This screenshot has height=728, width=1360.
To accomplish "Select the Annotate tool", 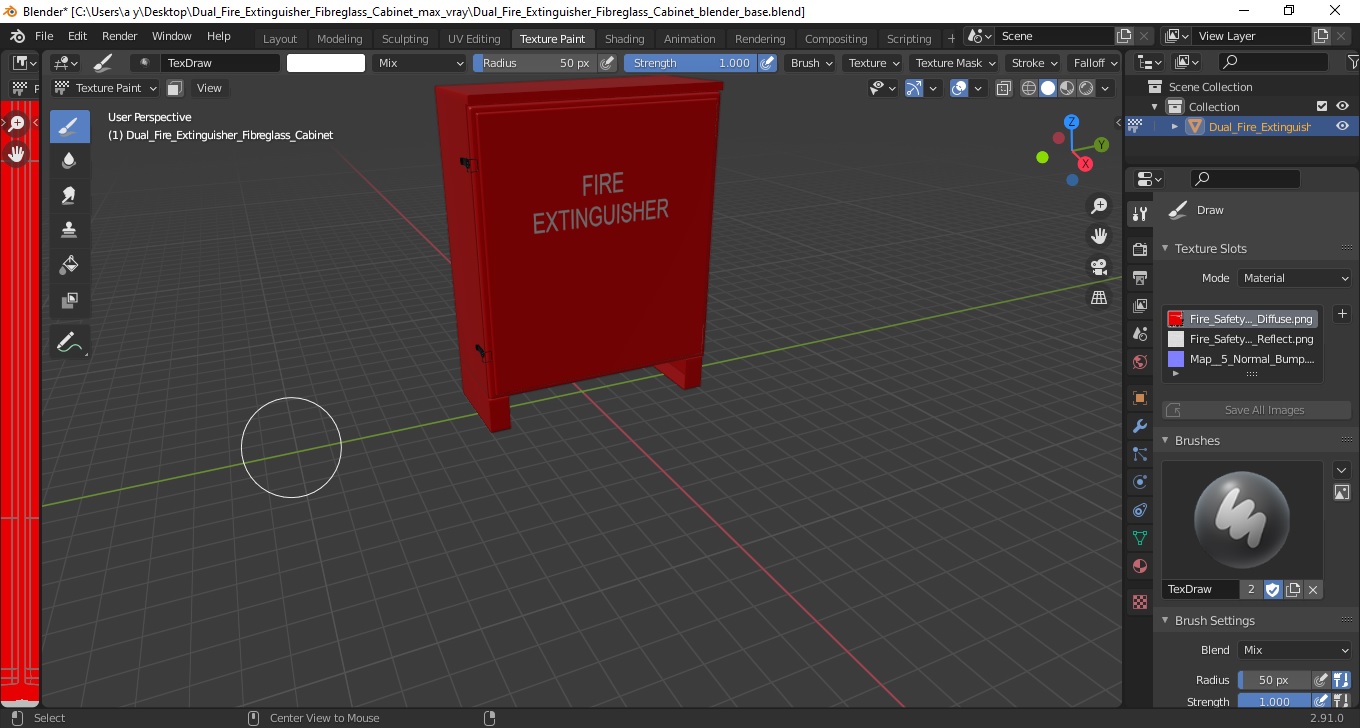I will click(69, 343).
